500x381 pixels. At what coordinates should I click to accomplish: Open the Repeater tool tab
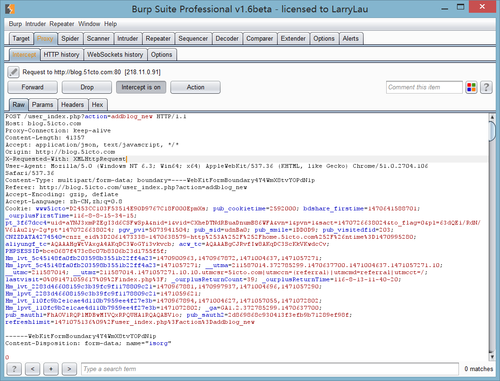click(x=158, y=39)
